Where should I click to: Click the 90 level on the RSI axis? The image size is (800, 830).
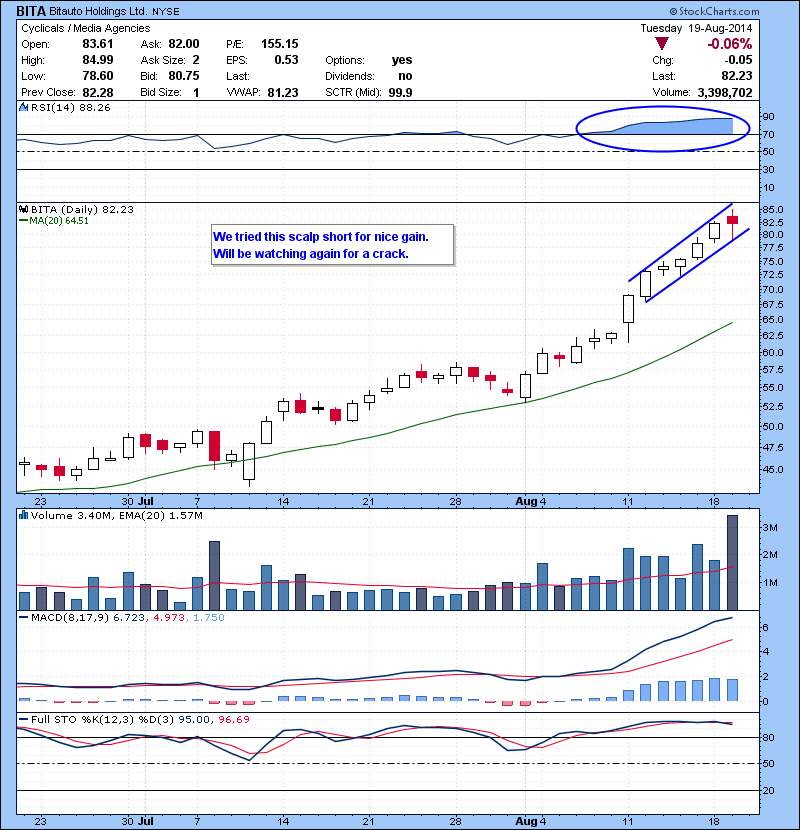768,116
